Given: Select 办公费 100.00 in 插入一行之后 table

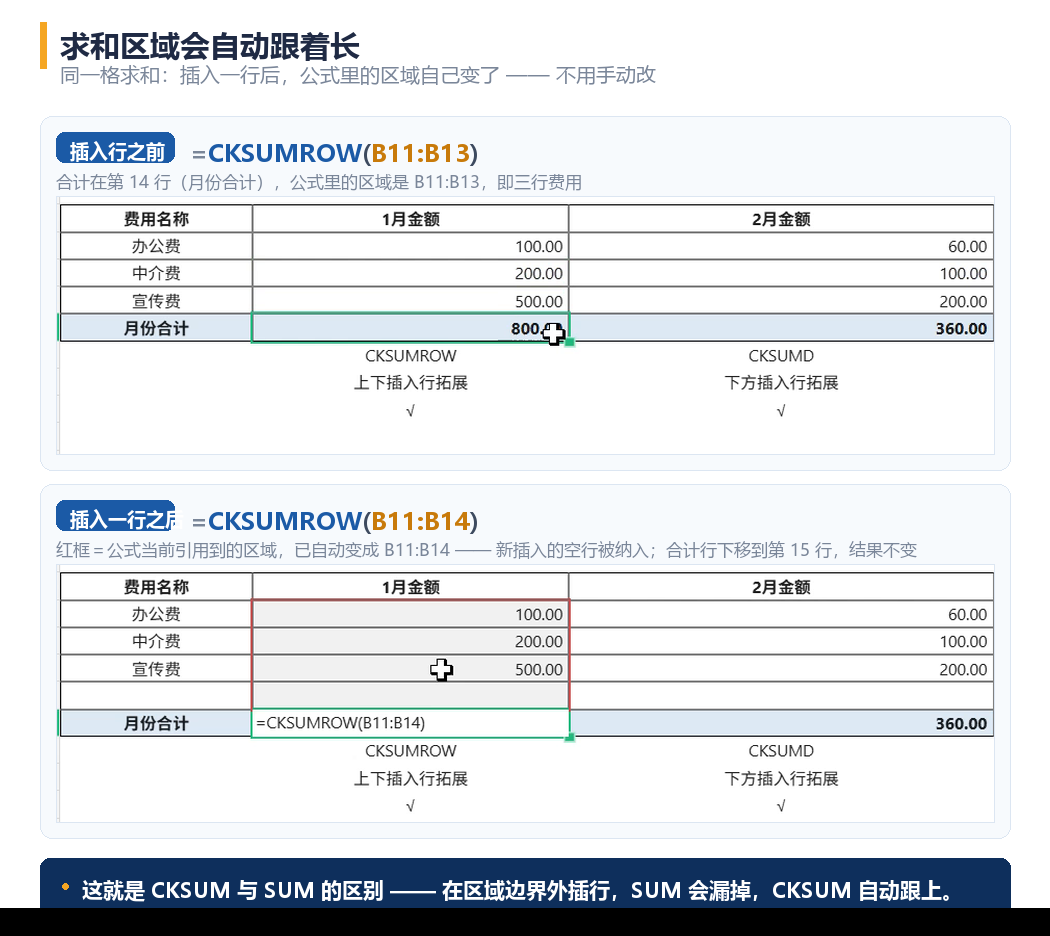Looking at the screenshot, I should click(410, 614).
